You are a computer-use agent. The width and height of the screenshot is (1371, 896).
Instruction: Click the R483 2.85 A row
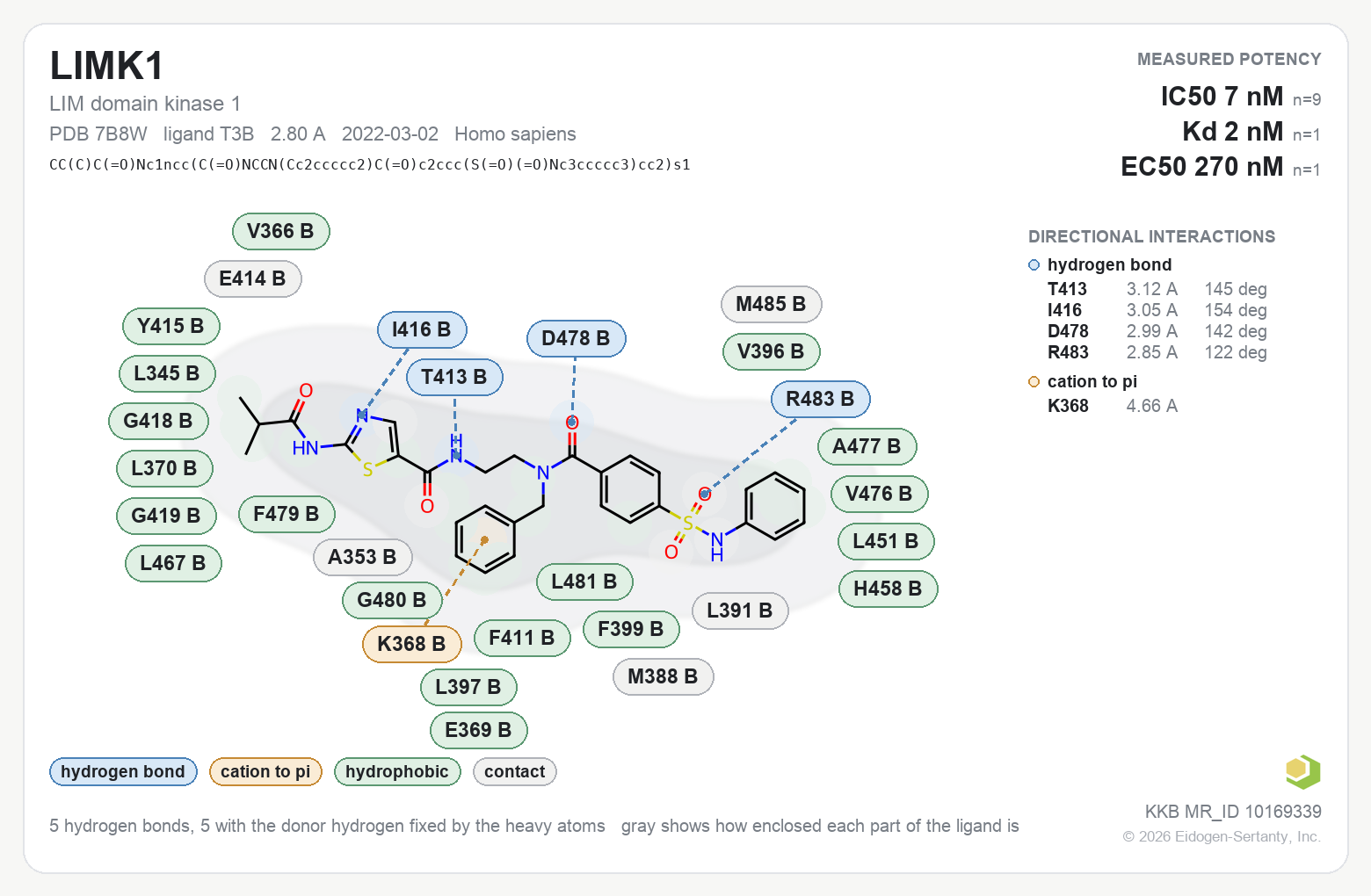[1157, 353]
